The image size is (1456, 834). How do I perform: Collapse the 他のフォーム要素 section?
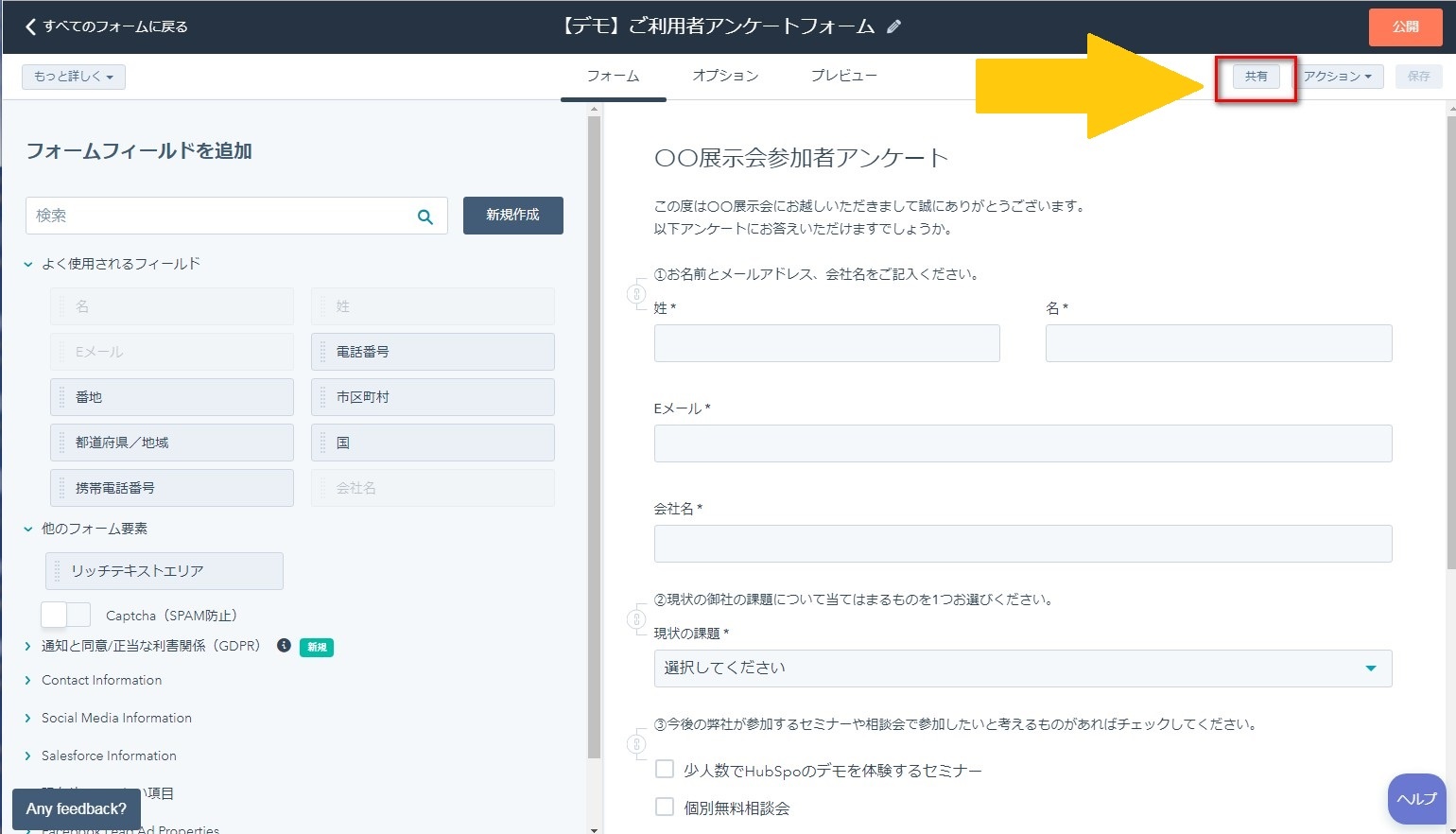[x=28, y=530]
